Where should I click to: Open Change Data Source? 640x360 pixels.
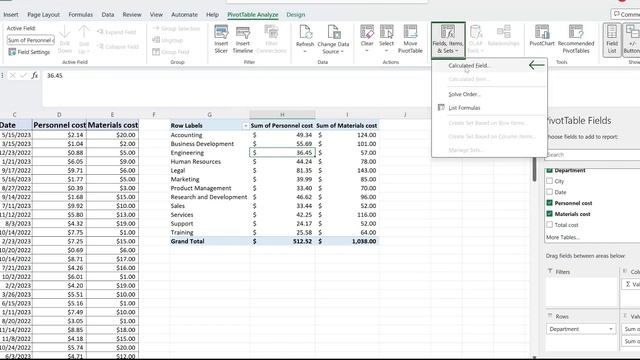point(333,39)
